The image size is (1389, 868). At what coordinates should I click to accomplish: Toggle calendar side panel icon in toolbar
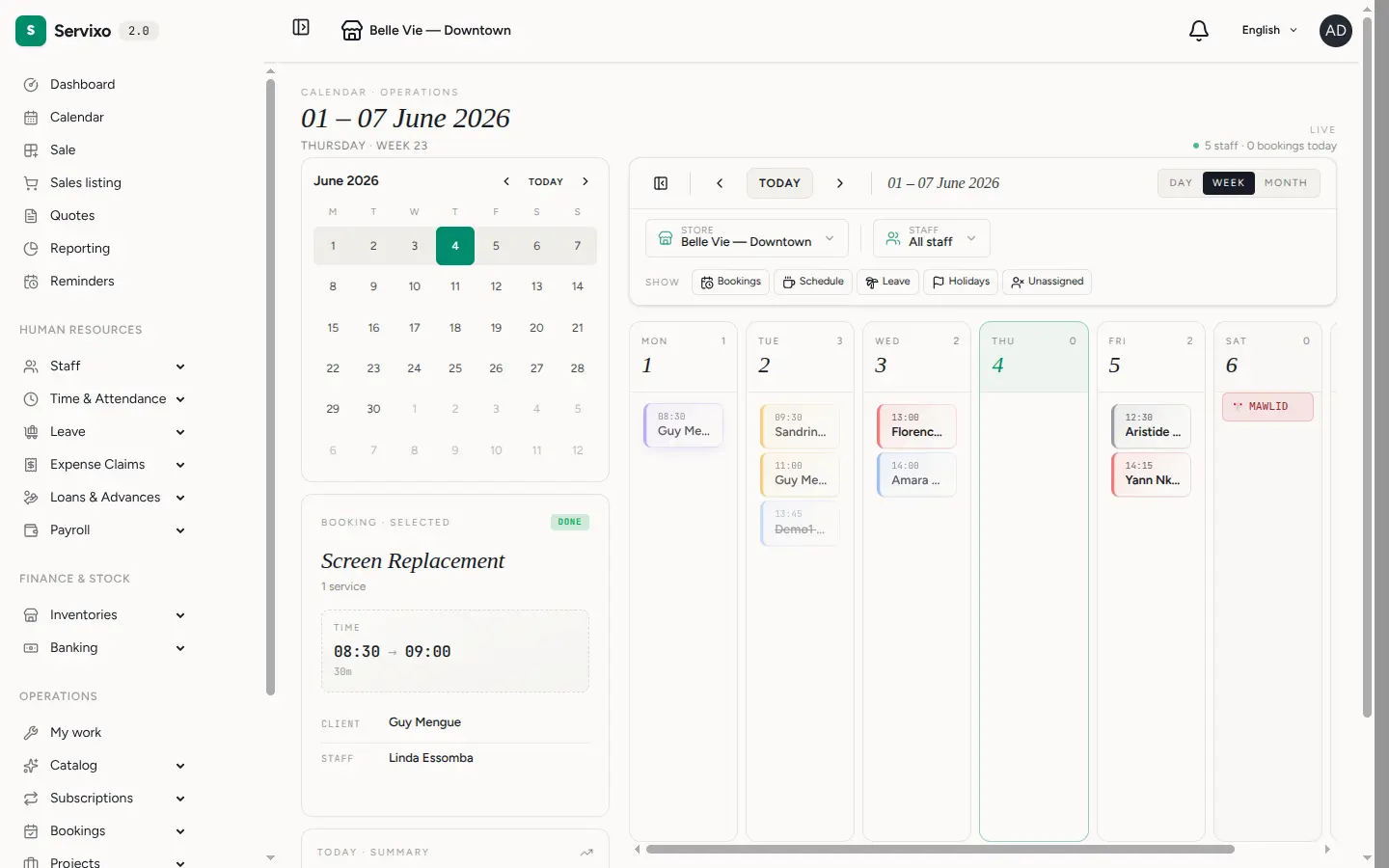(x=661, y=183)
